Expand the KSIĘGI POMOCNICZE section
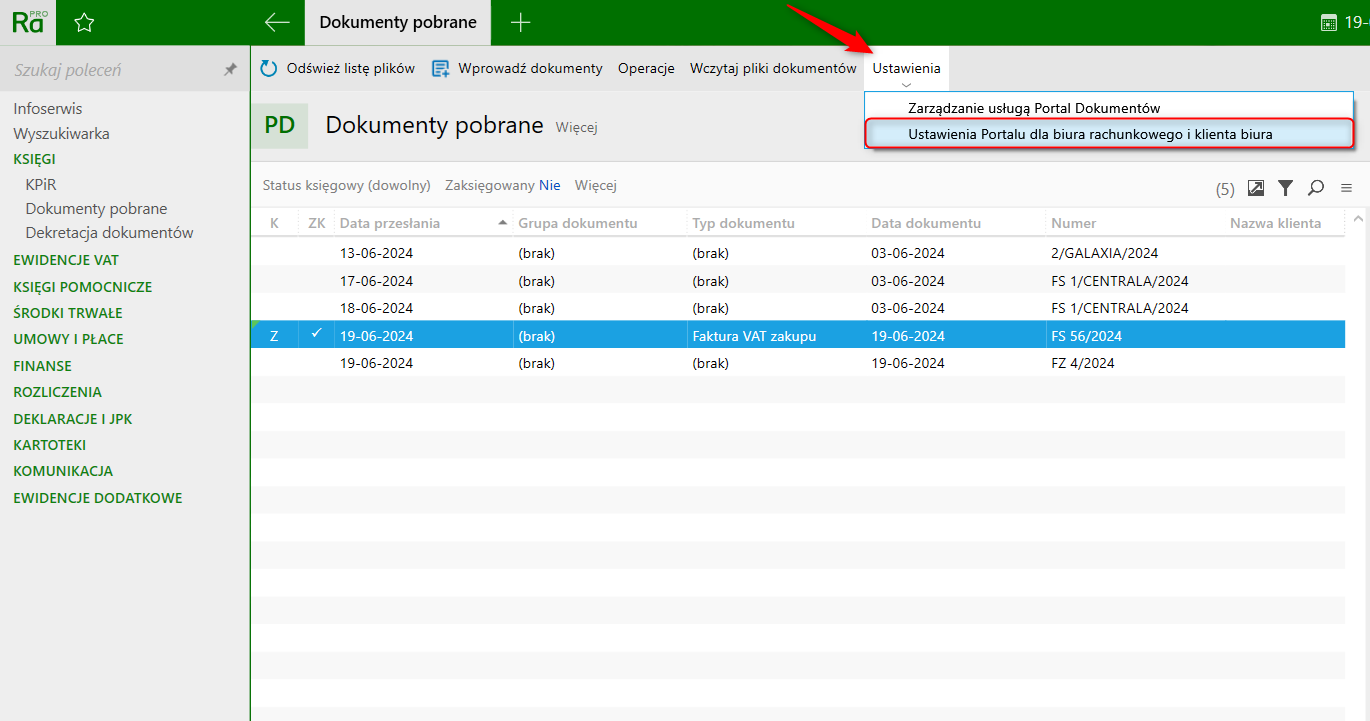The height and width of the screenshot is (721, 1370). 83,287
